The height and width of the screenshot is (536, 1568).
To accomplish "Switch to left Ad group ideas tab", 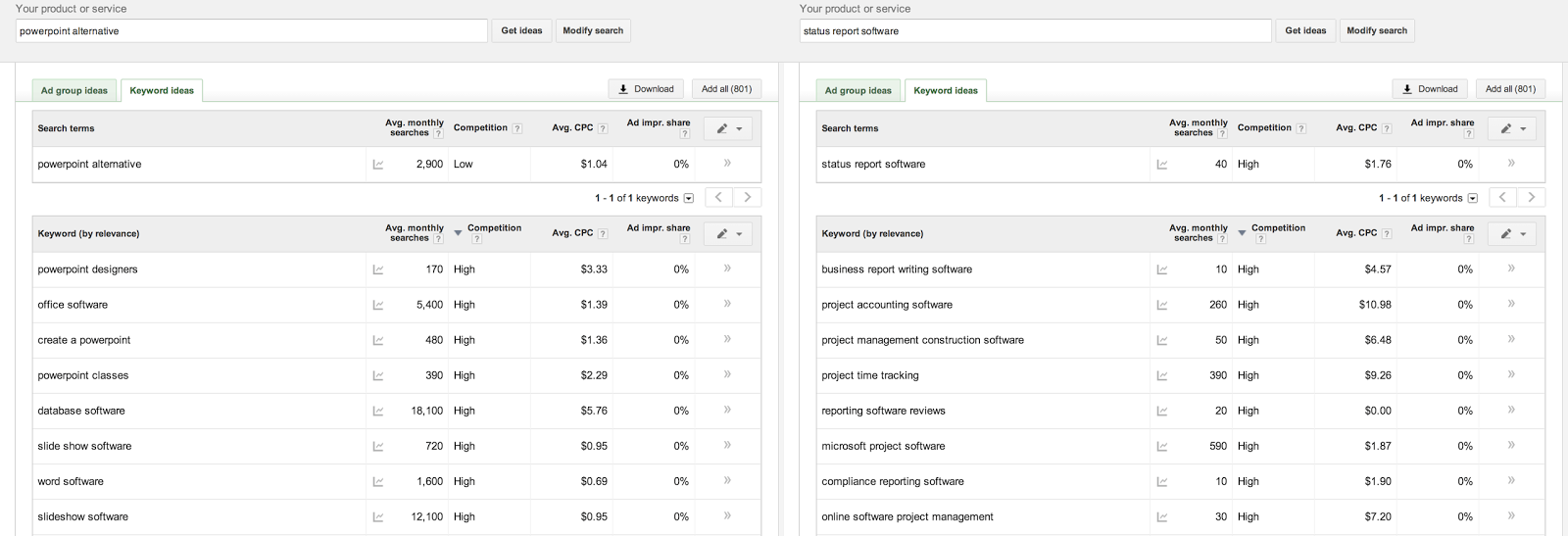I will coord(74,90).
